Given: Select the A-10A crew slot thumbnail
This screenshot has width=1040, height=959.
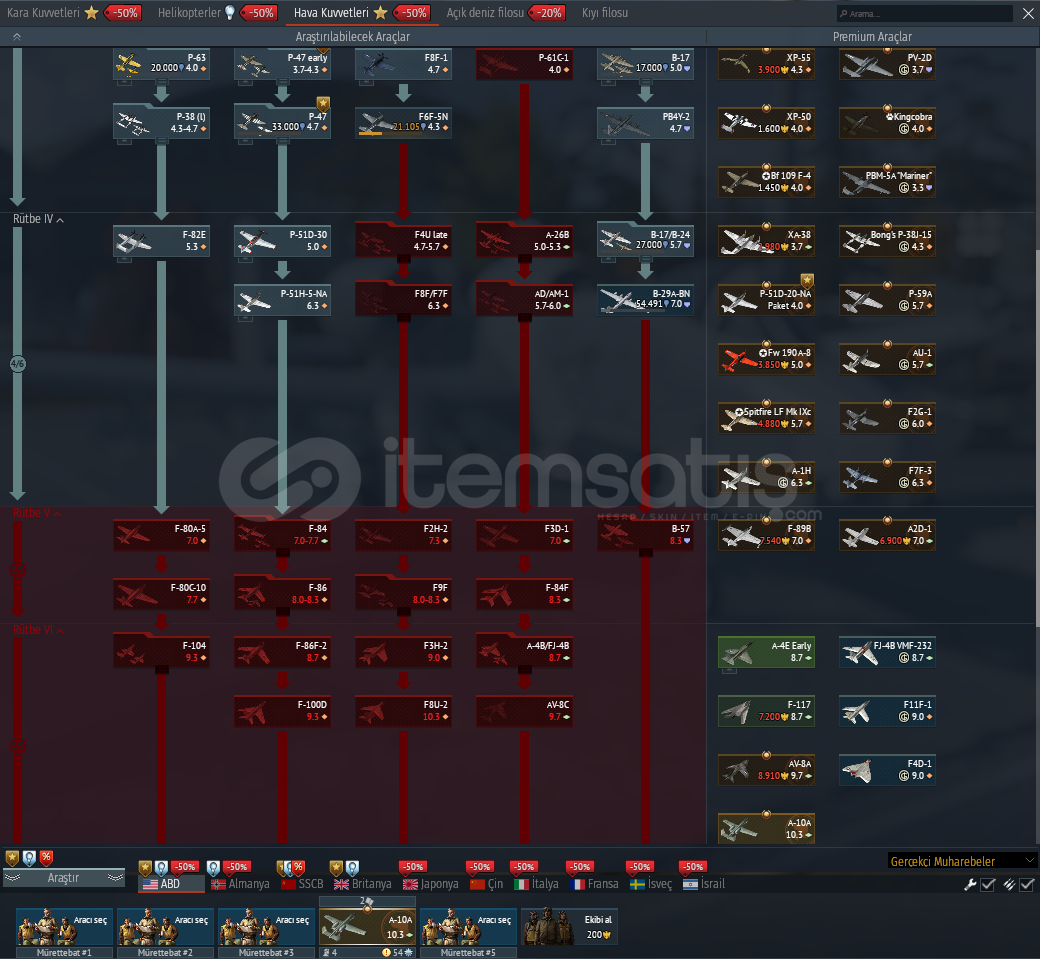Looking at the screenshot, I should click(x=367, y=927).
